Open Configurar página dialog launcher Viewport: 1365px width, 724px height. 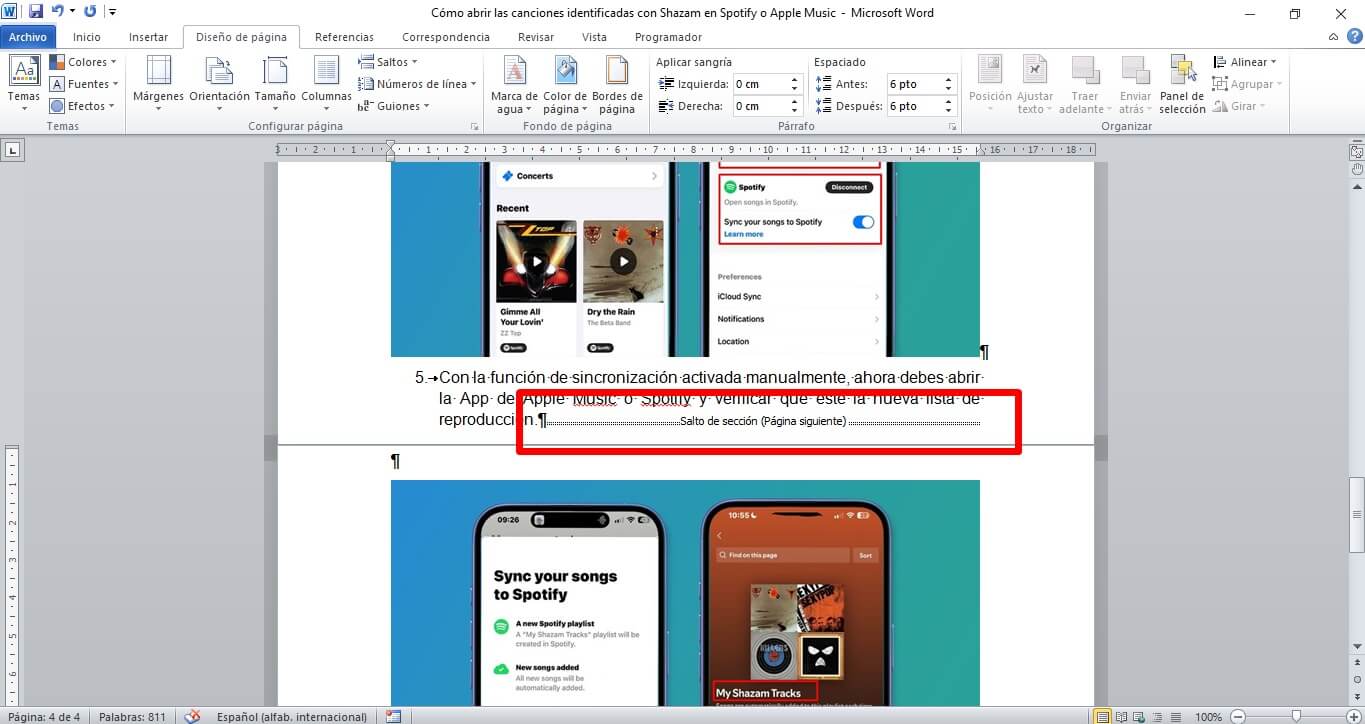coord(474,127)
